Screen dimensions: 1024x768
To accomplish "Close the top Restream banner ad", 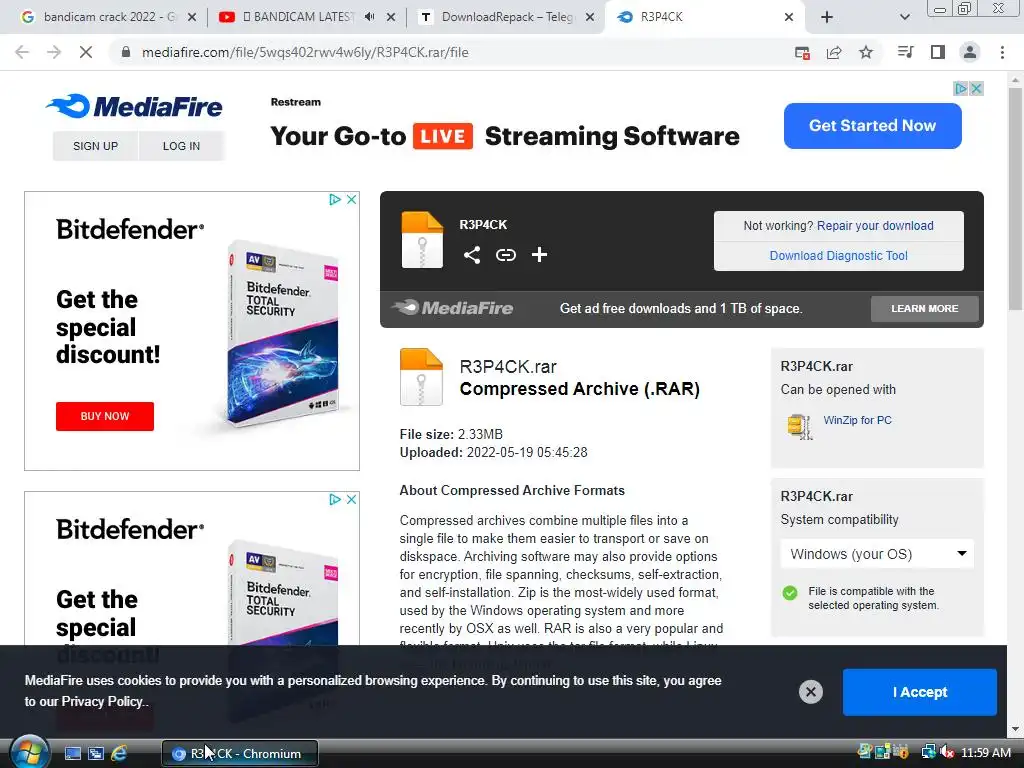I will pyautogui.click(x=976, y=88).
